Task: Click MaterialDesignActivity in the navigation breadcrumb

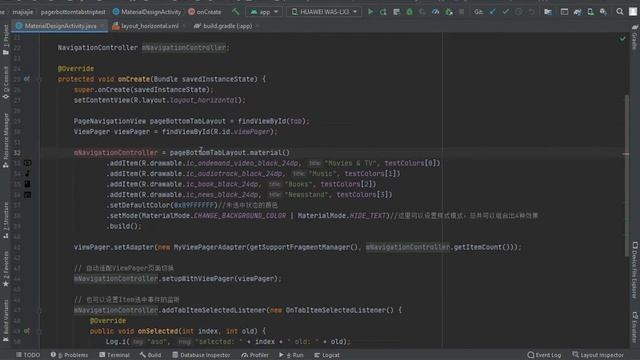Action: tap(147, 12)
